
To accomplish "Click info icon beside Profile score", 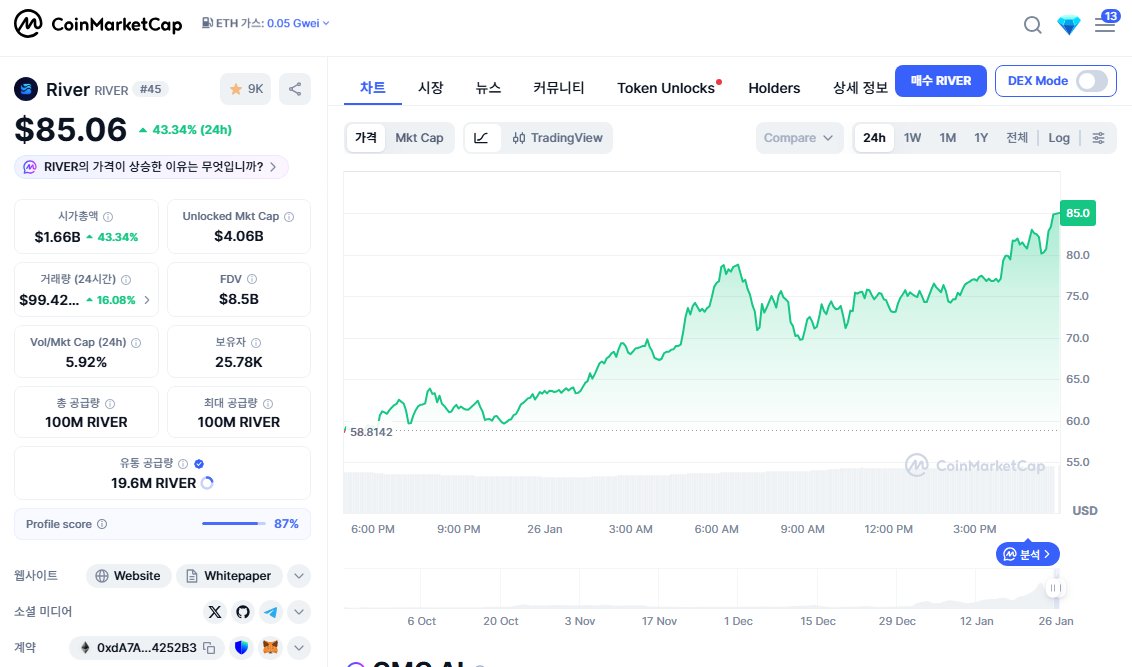I will tap(102, 524).
